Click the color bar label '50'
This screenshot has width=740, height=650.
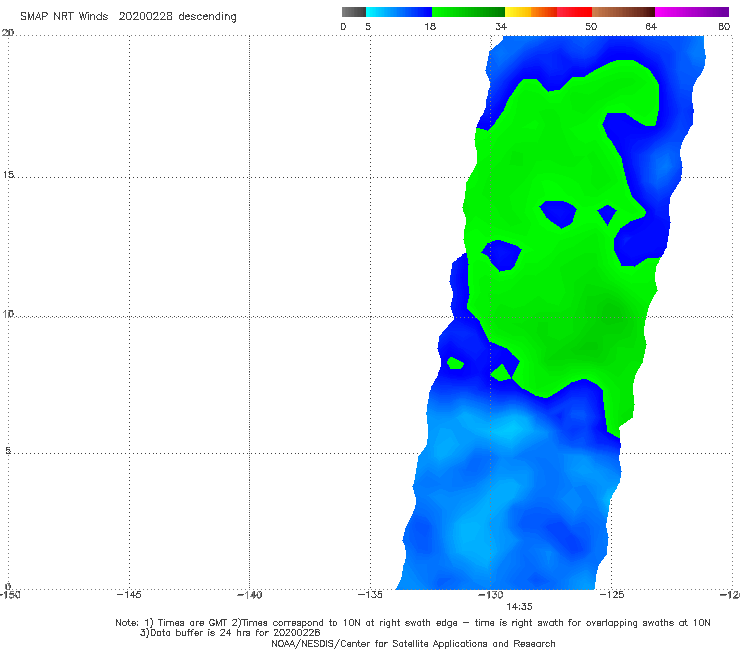591,27
